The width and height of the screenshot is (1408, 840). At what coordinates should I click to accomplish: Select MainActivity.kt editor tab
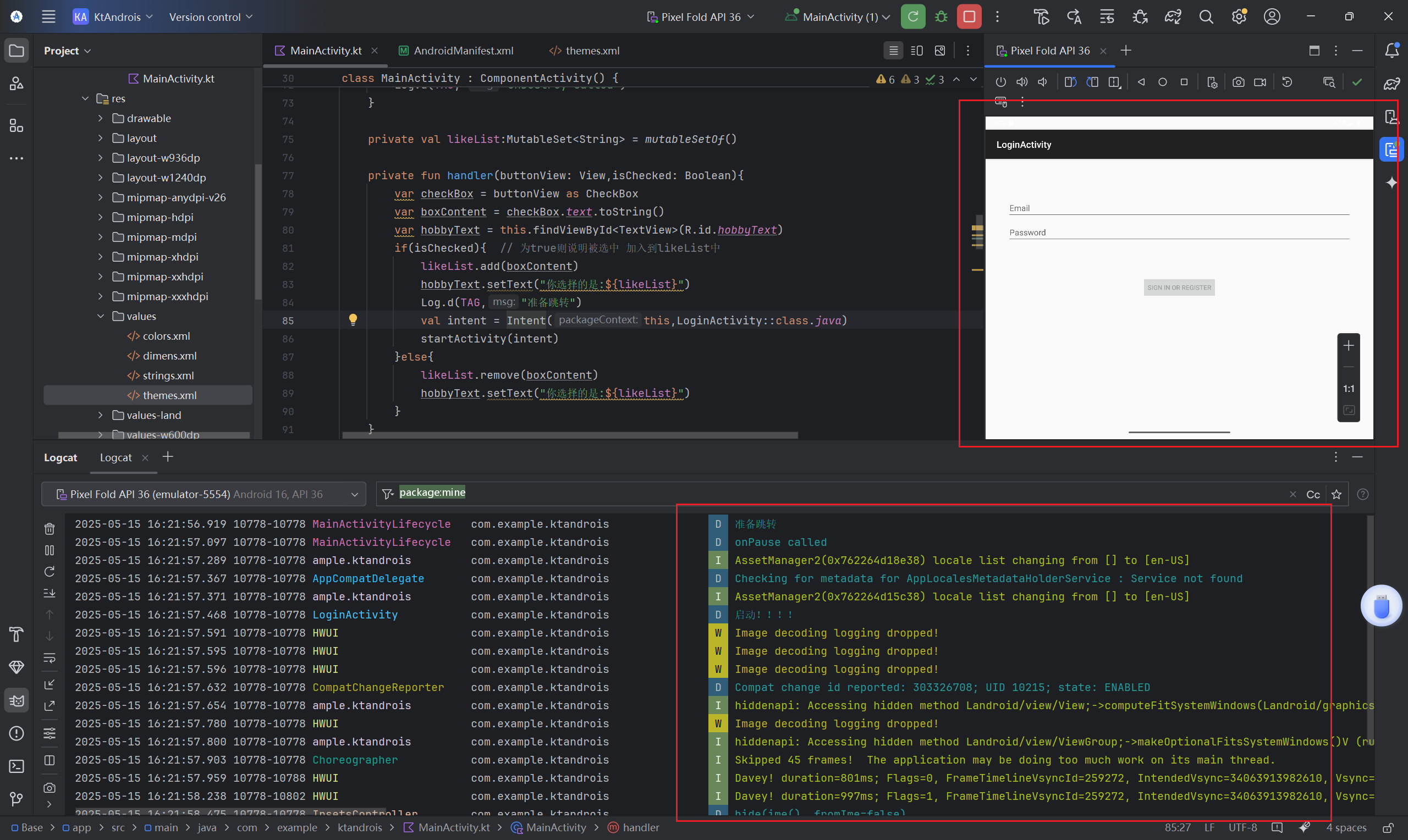[x=319, y=51]
